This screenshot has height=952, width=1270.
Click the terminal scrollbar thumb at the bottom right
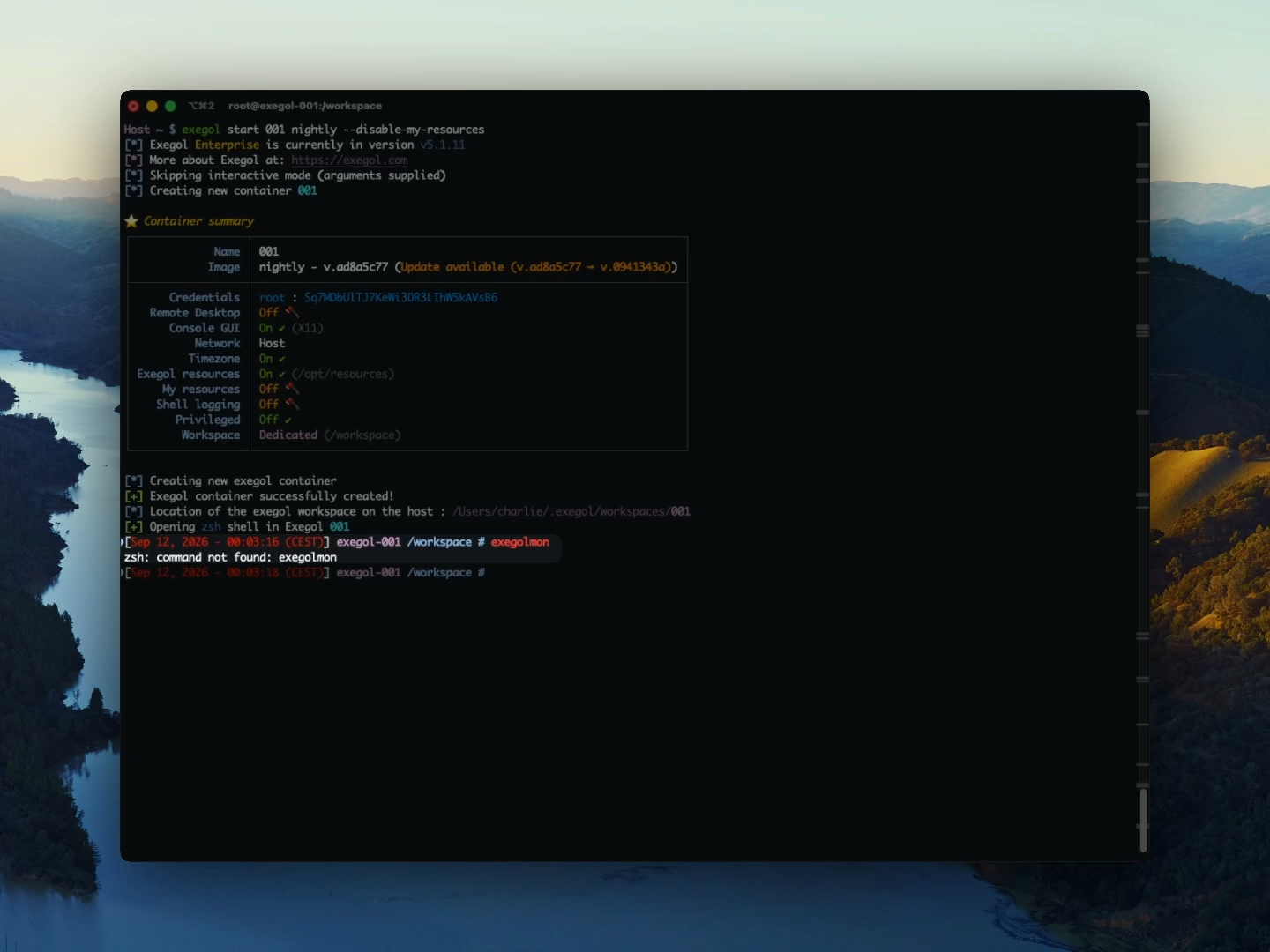[1143, 820]
